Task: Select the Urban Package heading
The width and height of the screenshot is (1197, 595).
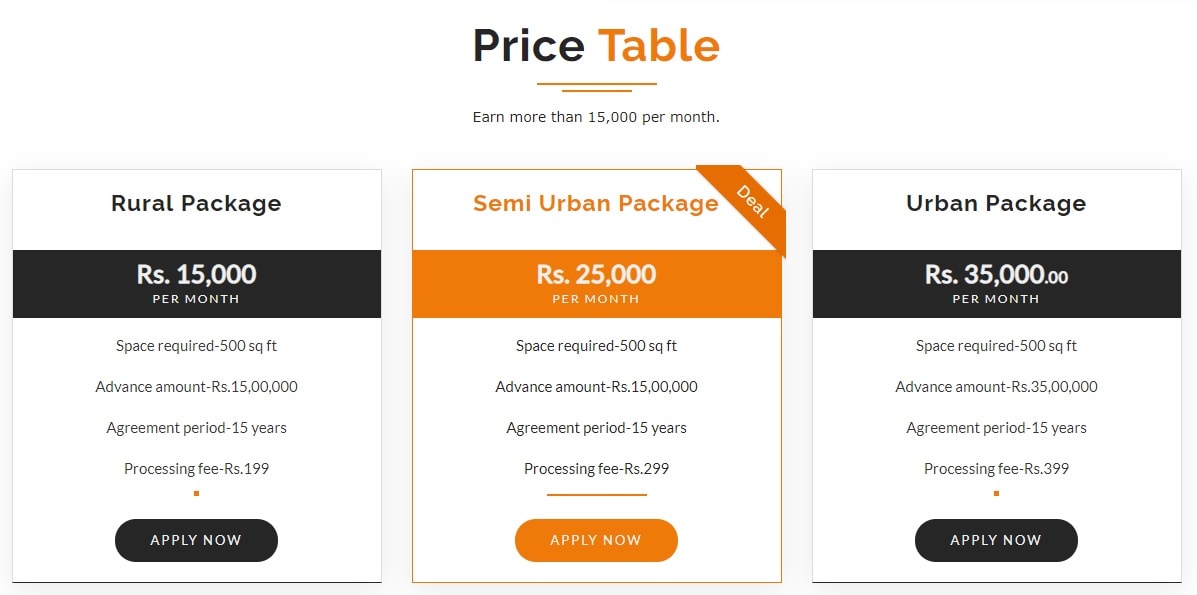Action: click(x=996, y=203)
